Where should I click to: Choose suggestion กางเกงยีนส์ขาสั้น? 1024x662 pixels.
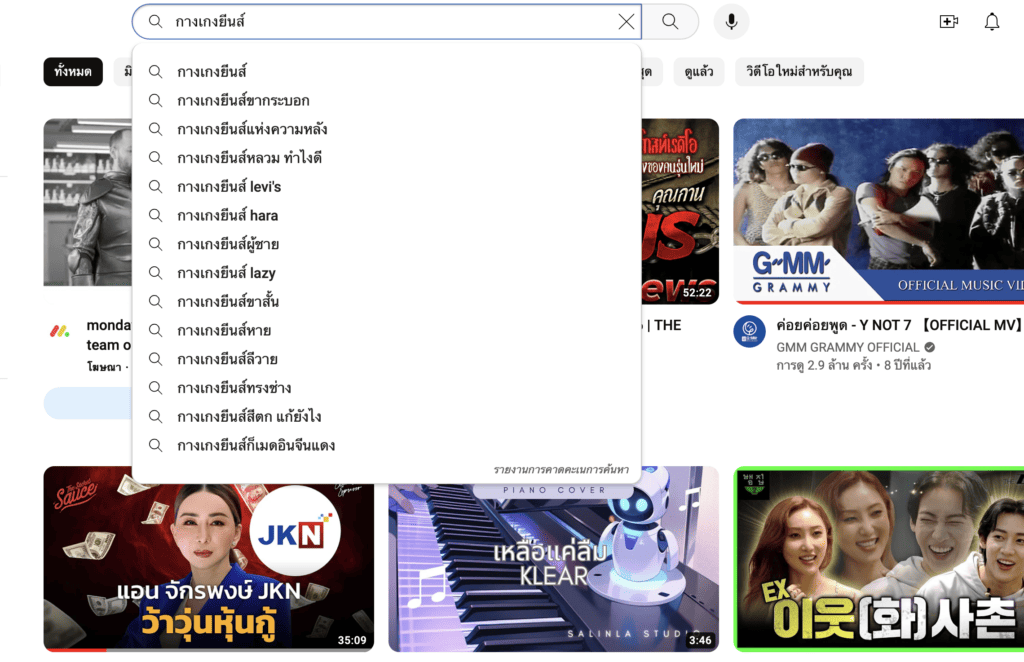(386, 302)
